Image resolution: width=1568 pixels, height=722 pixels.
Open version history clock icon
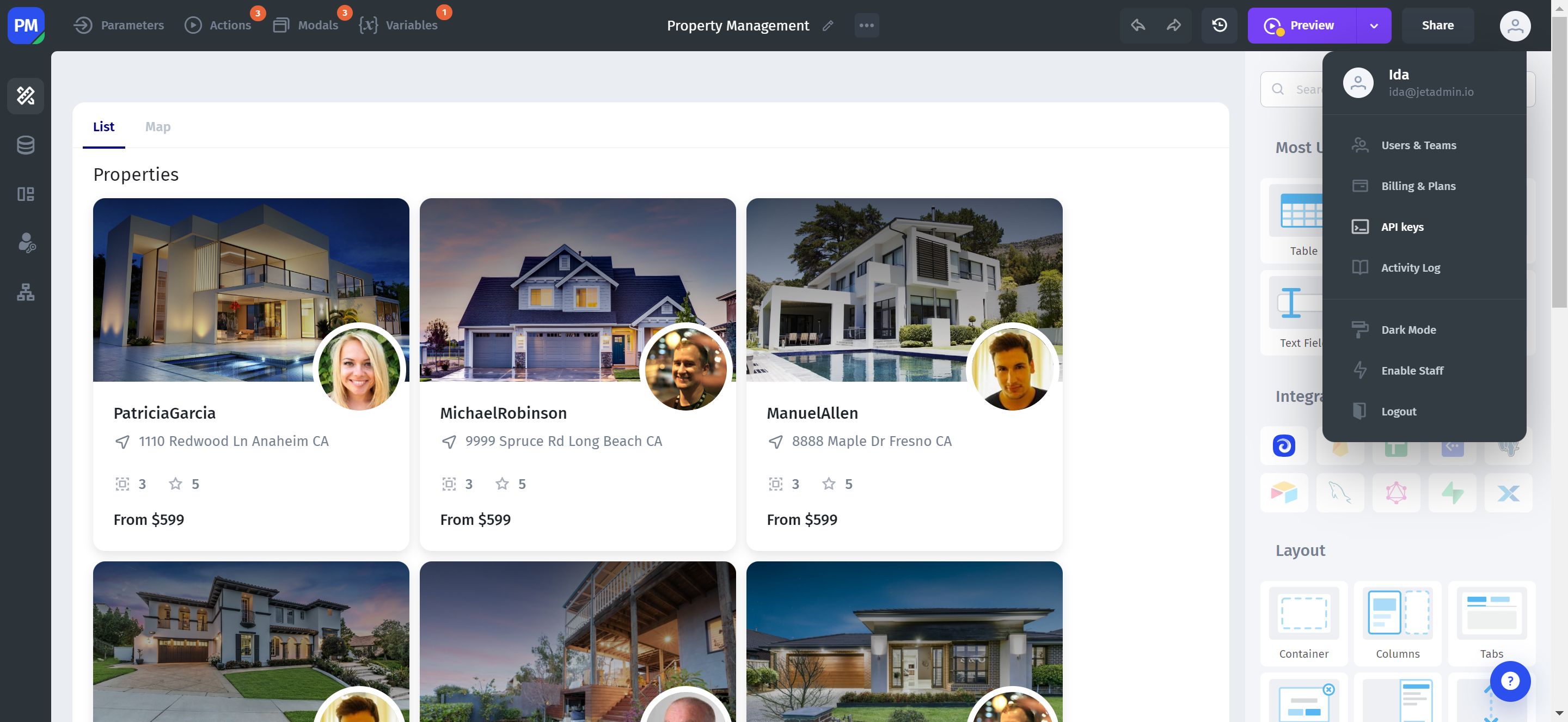[x=1219, y=25]
